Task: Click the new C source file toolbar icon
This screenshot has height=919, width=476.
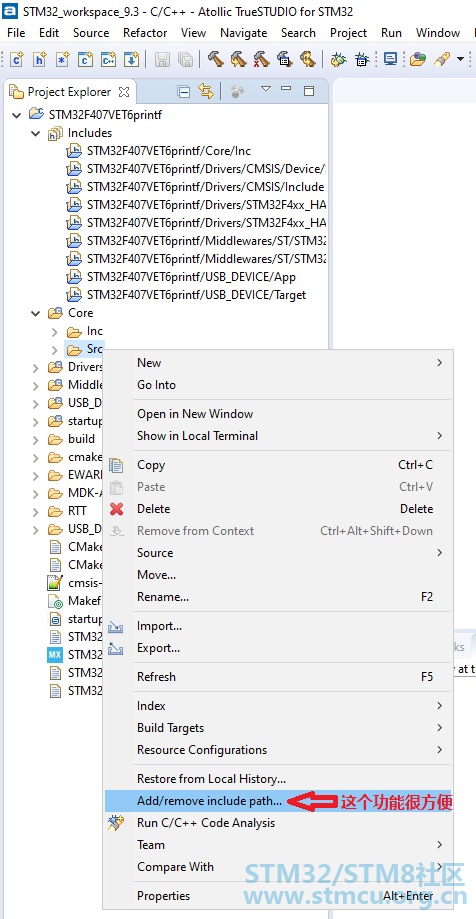Action: click(x=16, y=59)
